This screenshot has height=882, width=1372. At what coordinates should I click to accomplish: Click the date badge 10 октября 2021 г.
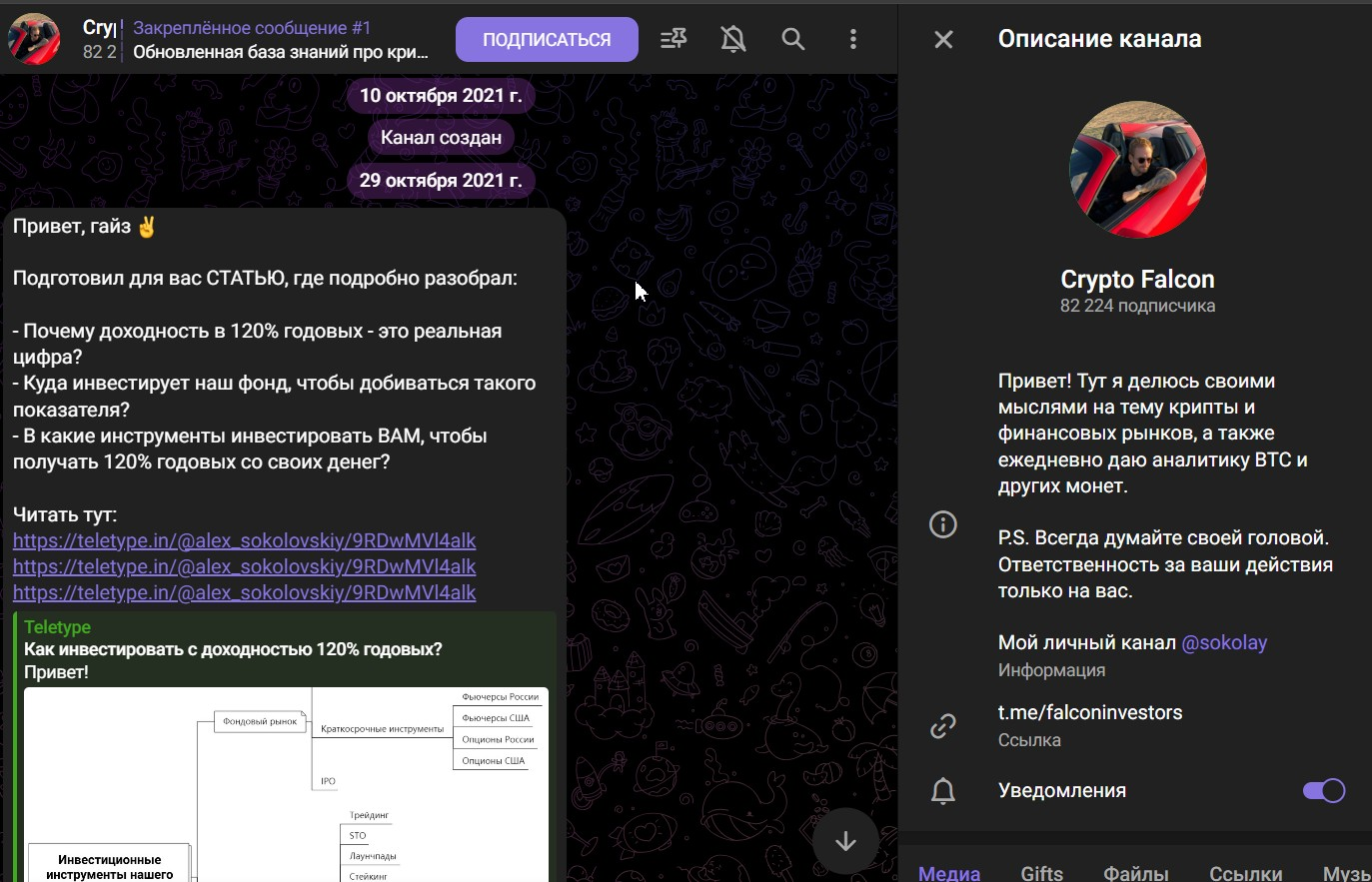click(441, 96)
